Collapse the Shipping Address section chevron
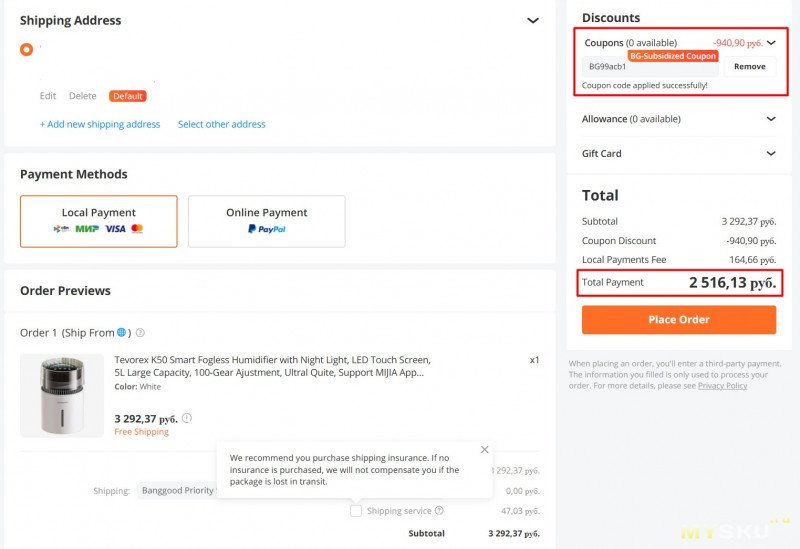800x549 pixels. tap(533, 20)
